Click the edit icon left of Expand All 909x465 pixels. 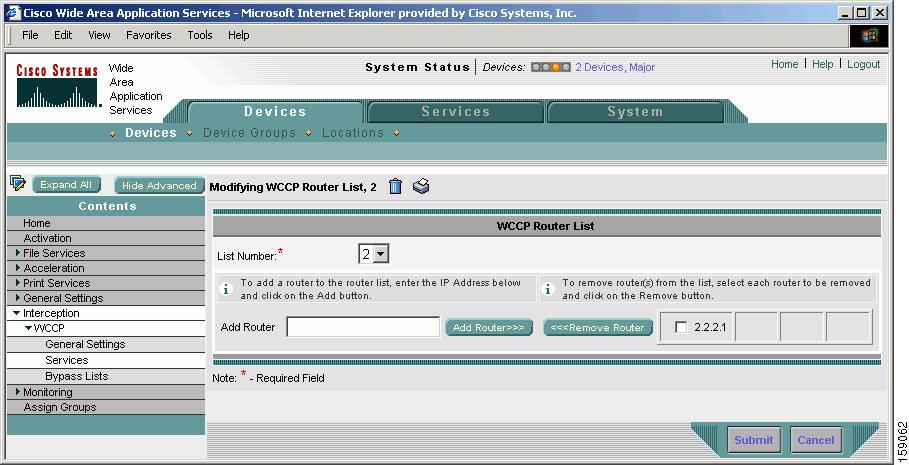point(18,184)
